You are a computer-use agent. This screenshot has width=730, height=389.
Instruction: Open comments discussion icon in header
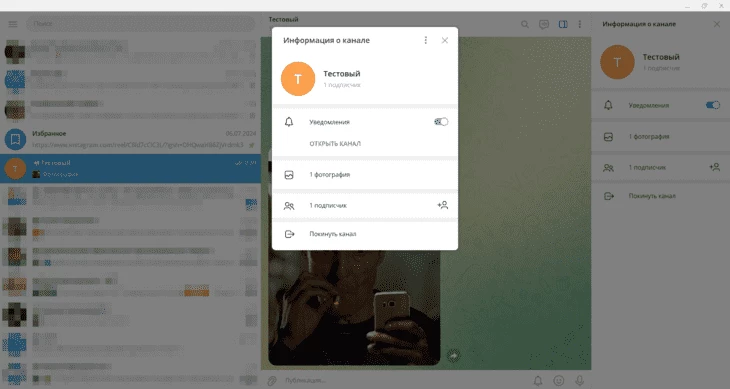544,24
